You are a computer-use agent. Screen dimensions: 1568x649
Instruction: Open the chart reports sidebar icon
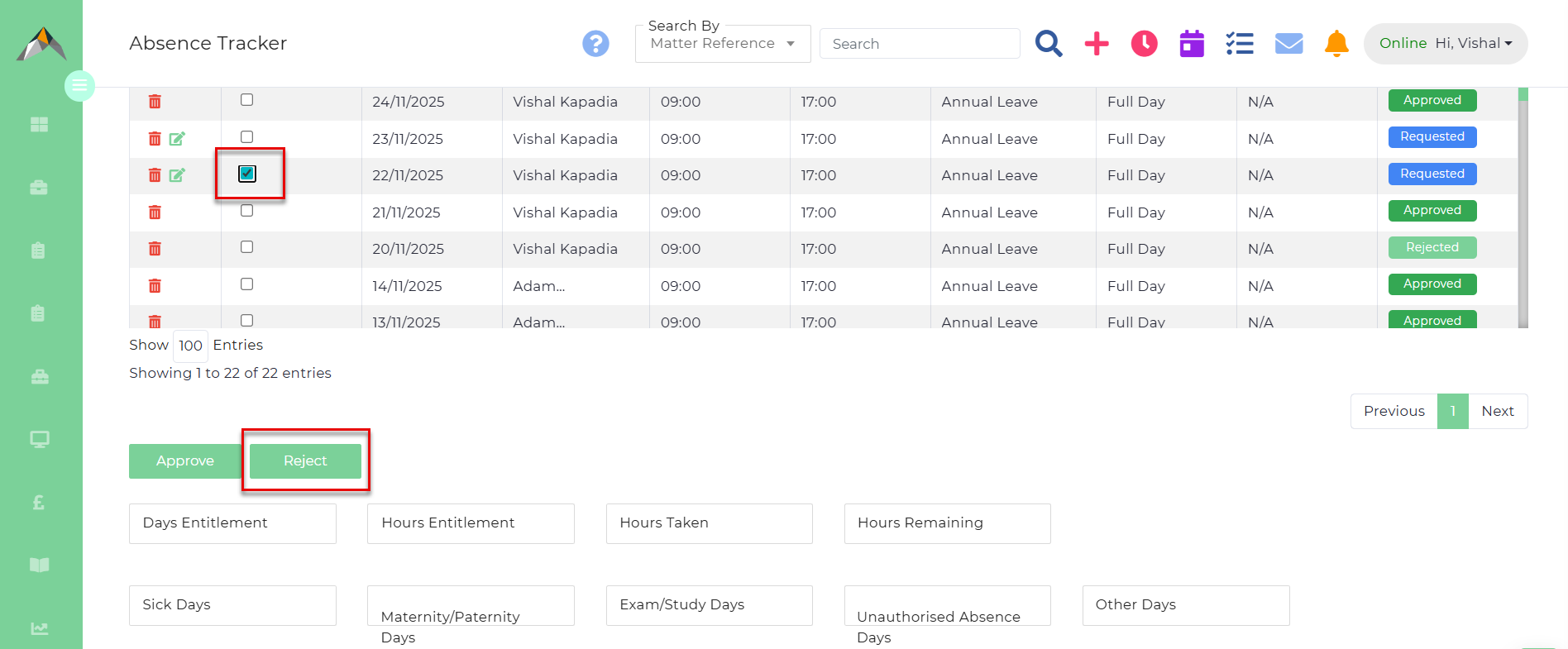[39, 628]
